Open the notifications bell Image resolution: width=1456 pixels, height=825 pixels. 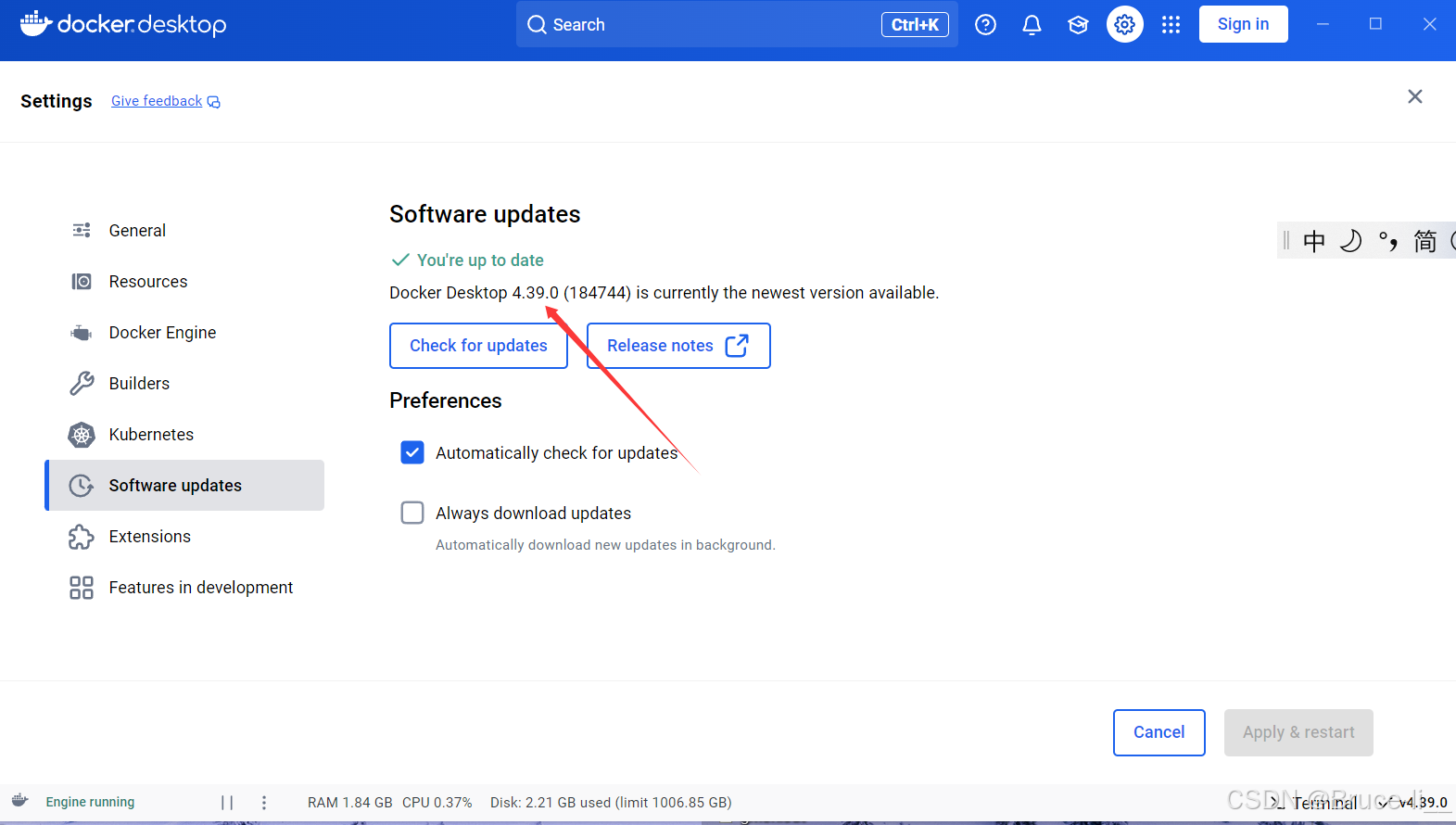coord(1032,25)
